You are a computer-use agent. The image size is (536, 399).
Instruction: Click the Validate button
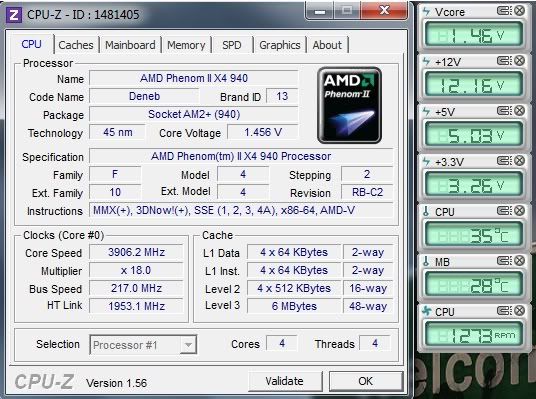click(x=284, y=381)
